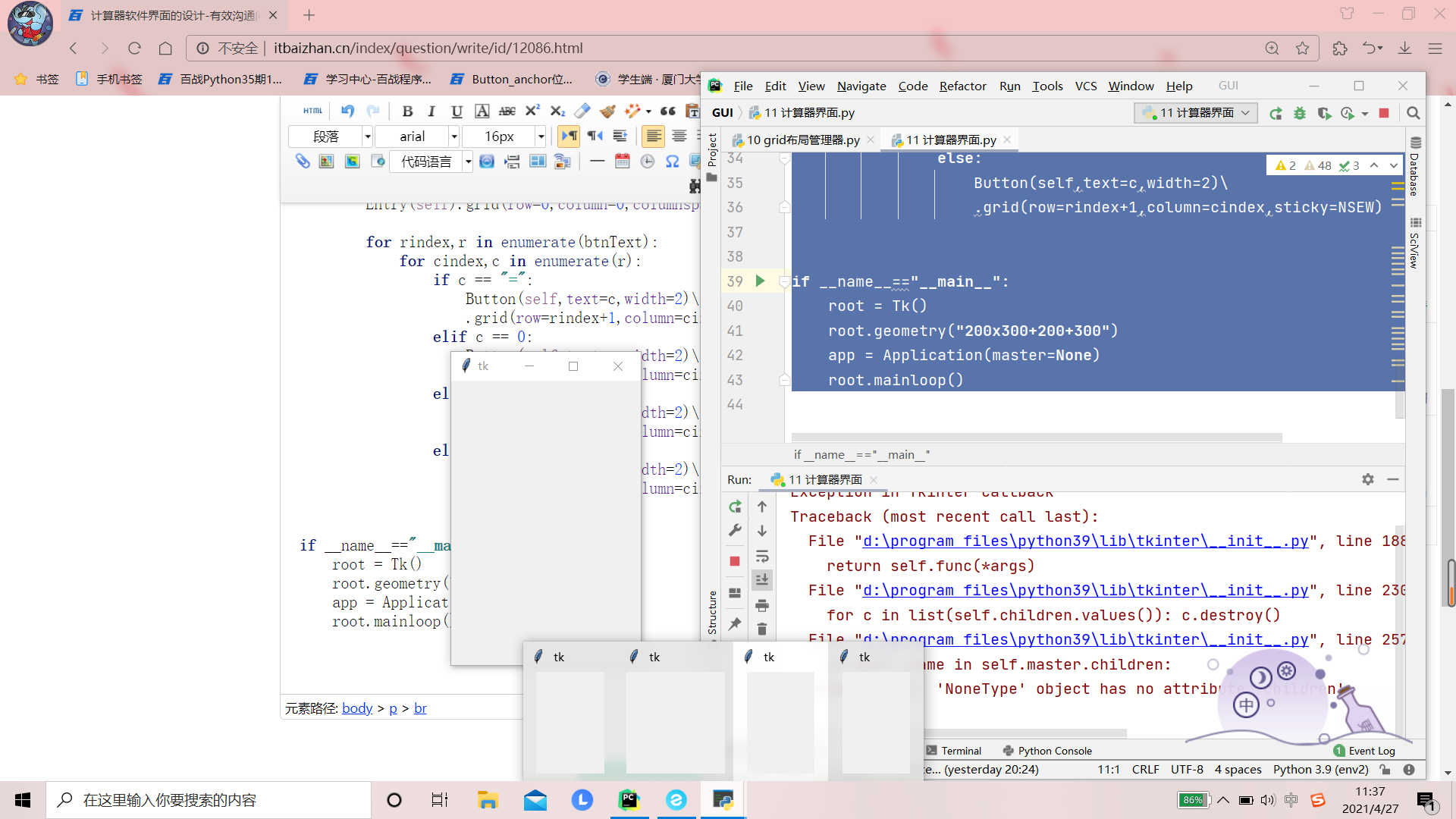
Task: Open the Terminal tool window
Action: (x=954, y=751)
